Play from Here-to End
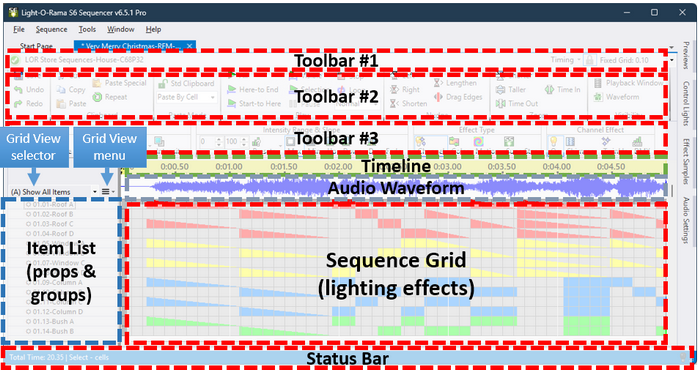Viewport: 698px width, 370px height. [254, 89]
